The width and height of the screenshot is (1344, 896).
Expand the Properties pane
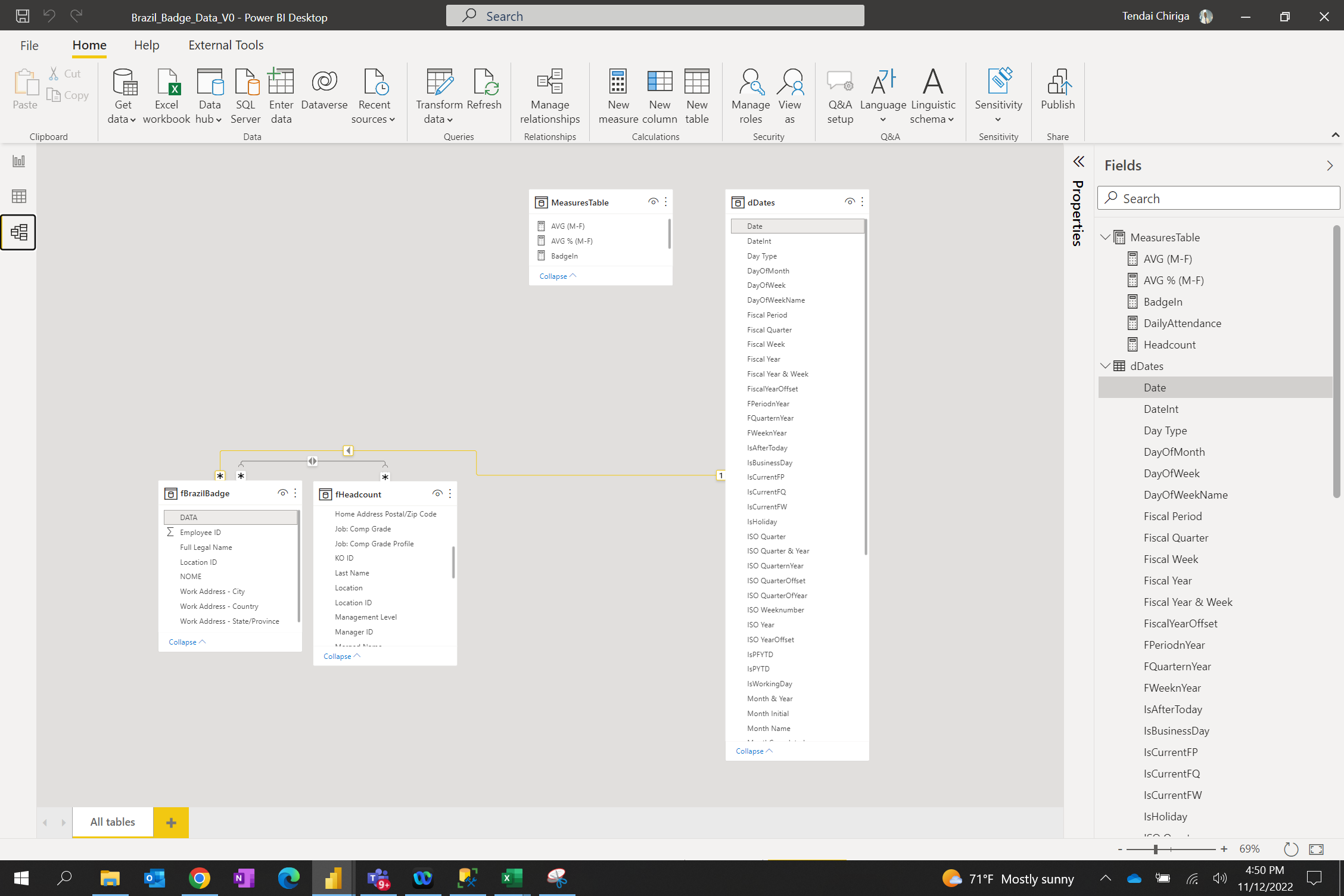click(x=1079, y=161)
